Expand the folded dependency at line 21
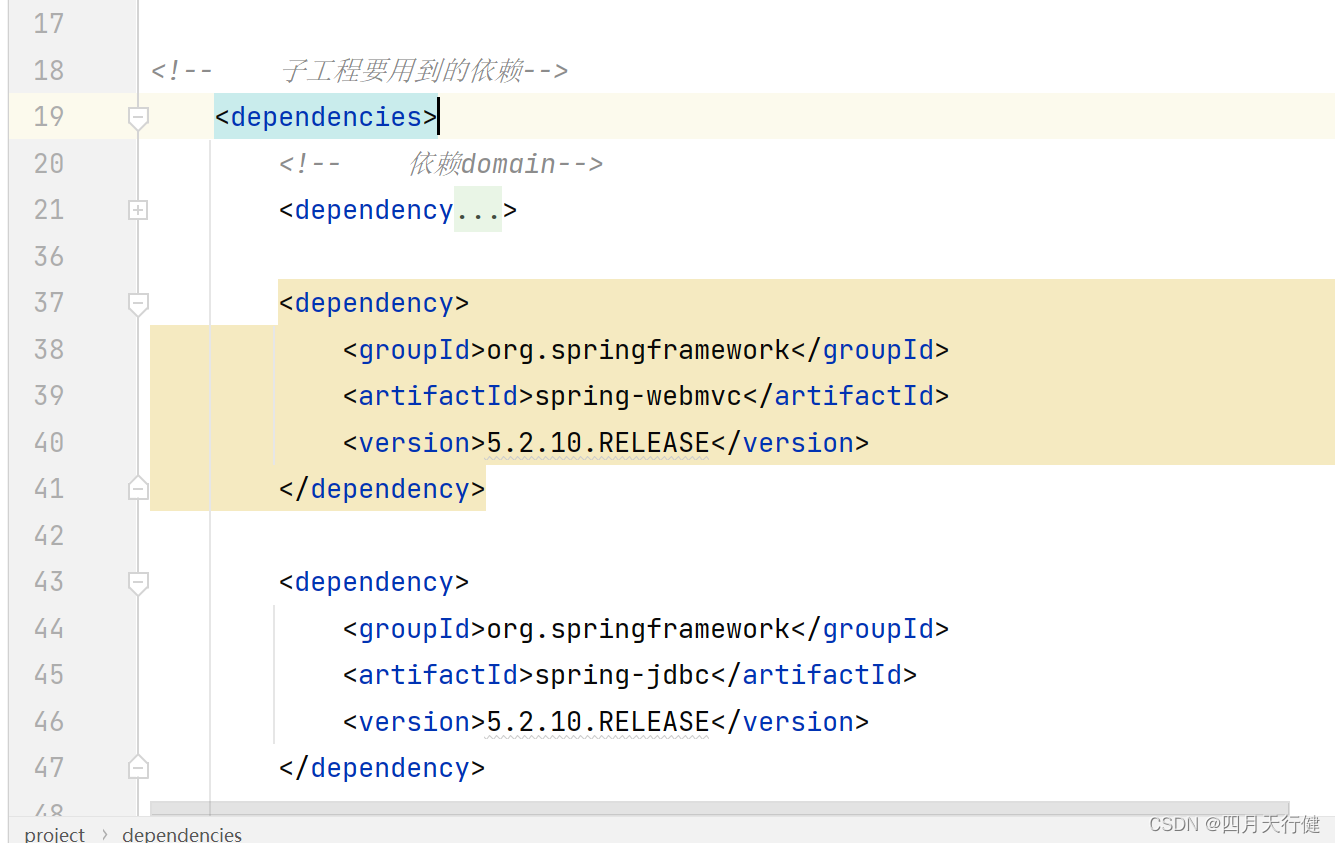Image resolution: width=1335 pixels, height=843 pixels. [x=138, y=210]
